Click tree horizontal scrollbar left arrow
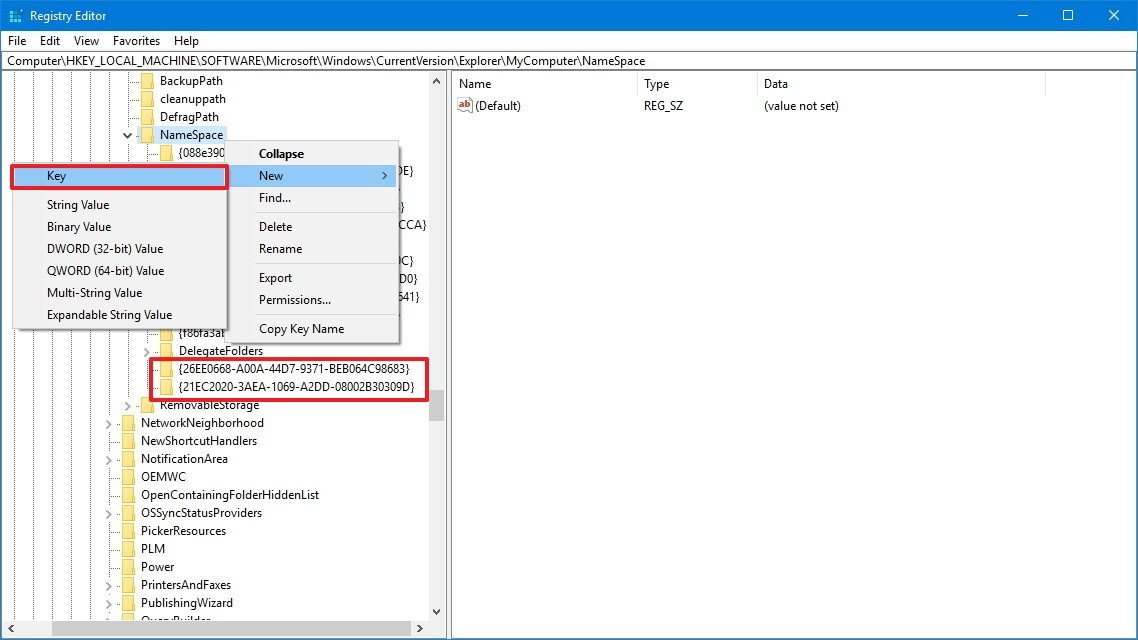Image resolution: width=1138 pixels, height=640 pixels. (11, 628)
